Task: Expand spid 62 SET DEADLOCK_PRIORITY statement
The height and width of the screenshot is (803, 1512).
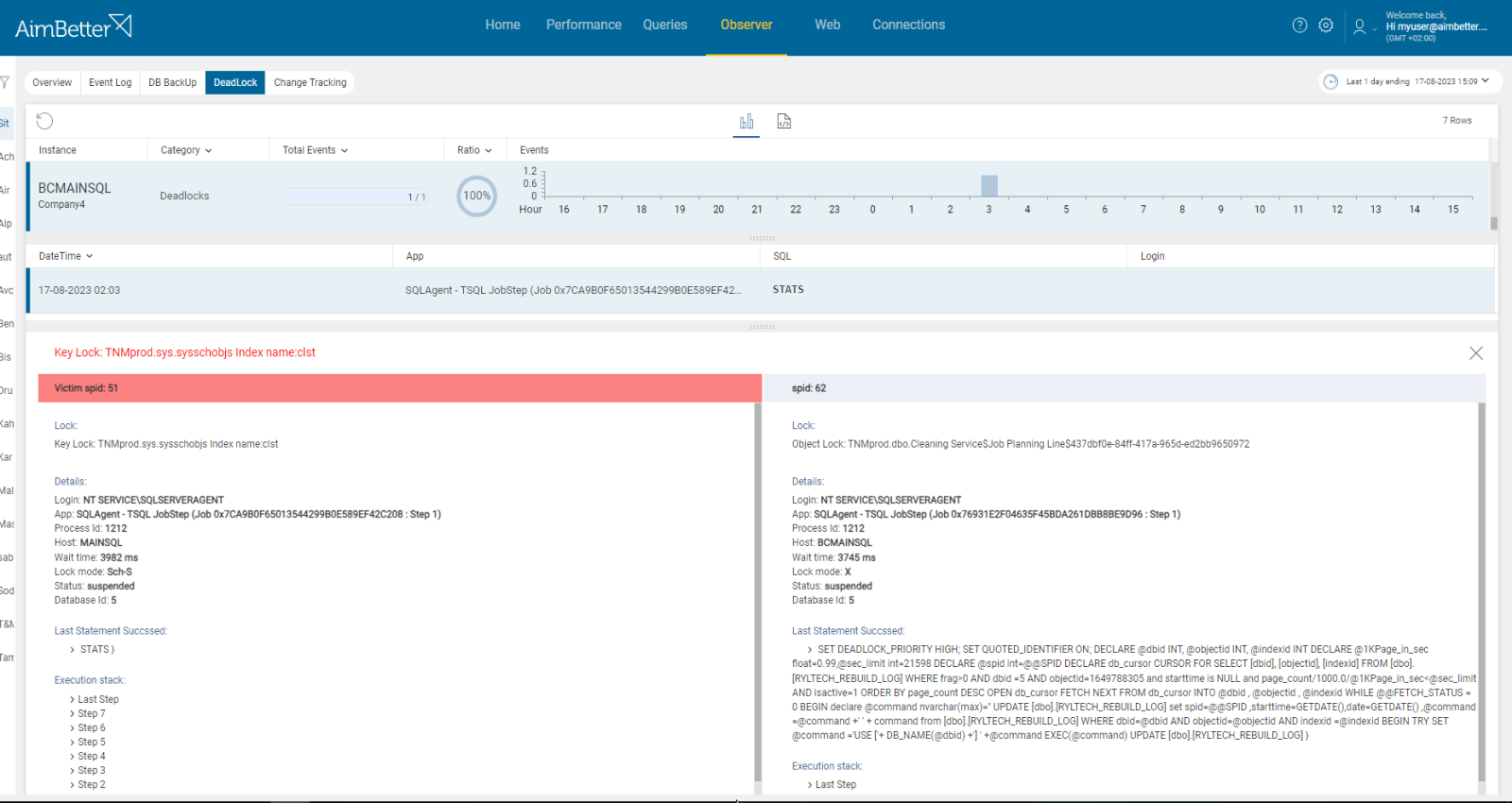Action: coord(810,650)
